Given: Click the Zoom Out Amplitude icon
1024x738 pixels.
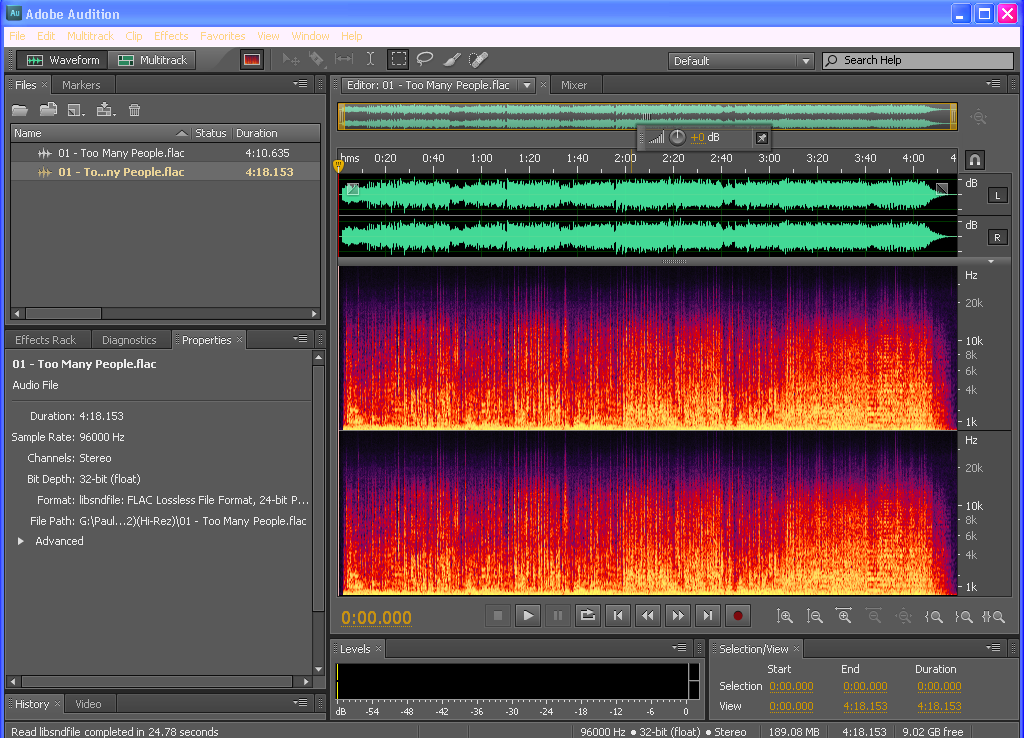Looking at the screenshot, I should pyautogui.click(x=814, y=616).
